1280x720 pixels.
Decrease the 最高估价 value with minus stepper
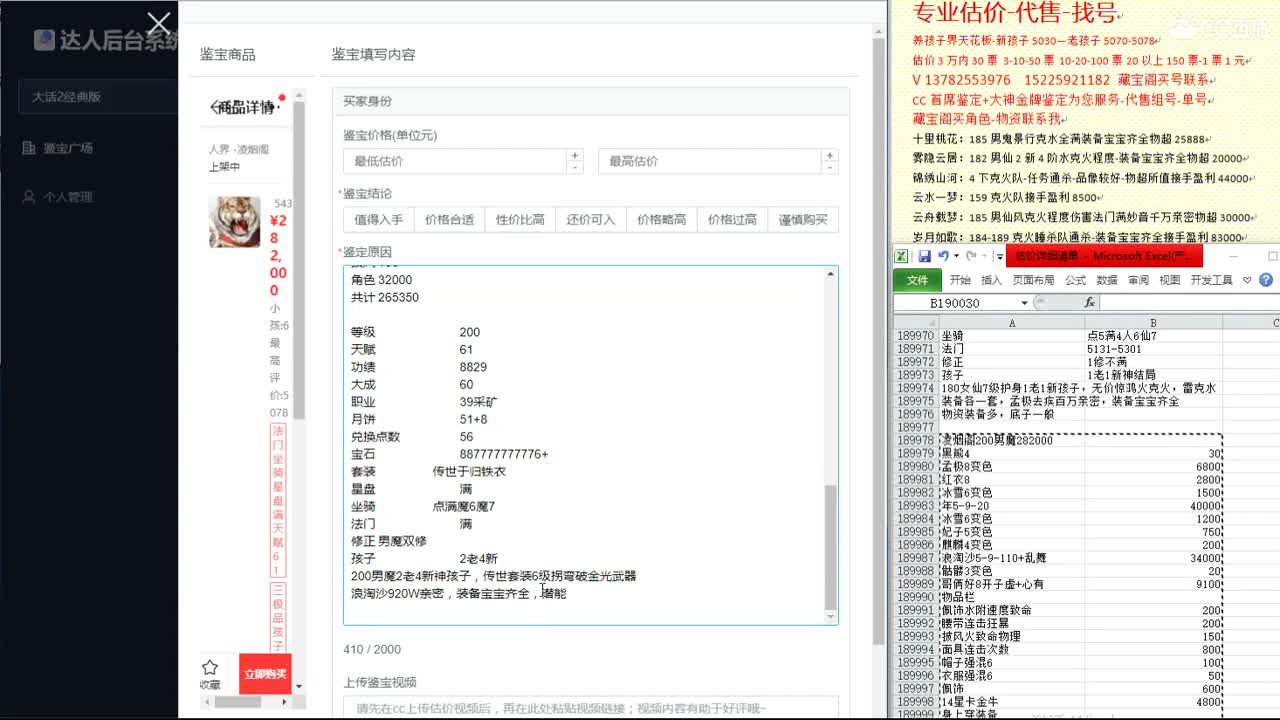pos(830,167)
